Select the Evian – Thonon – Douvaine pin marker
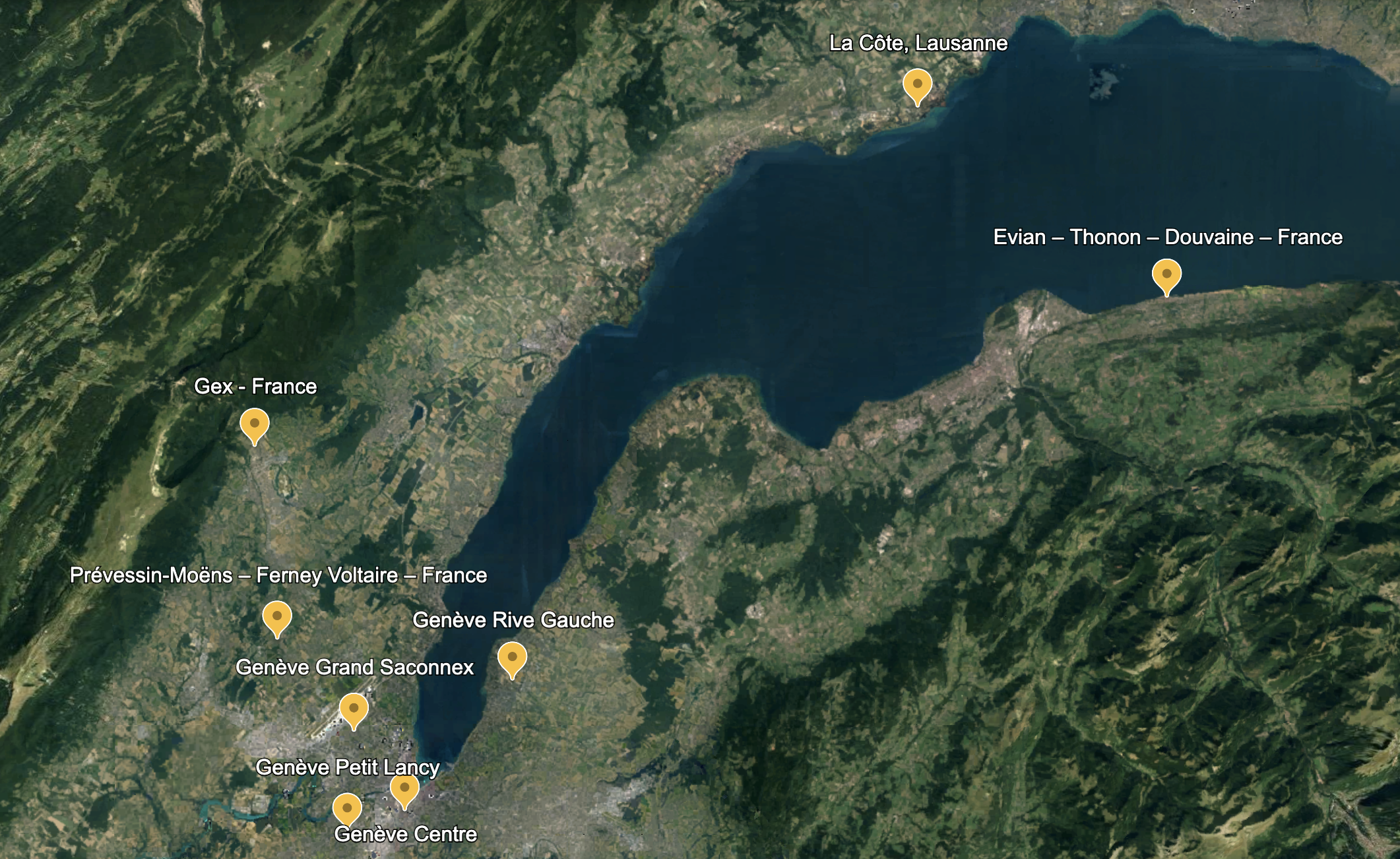 click(x=1166, y=275)
